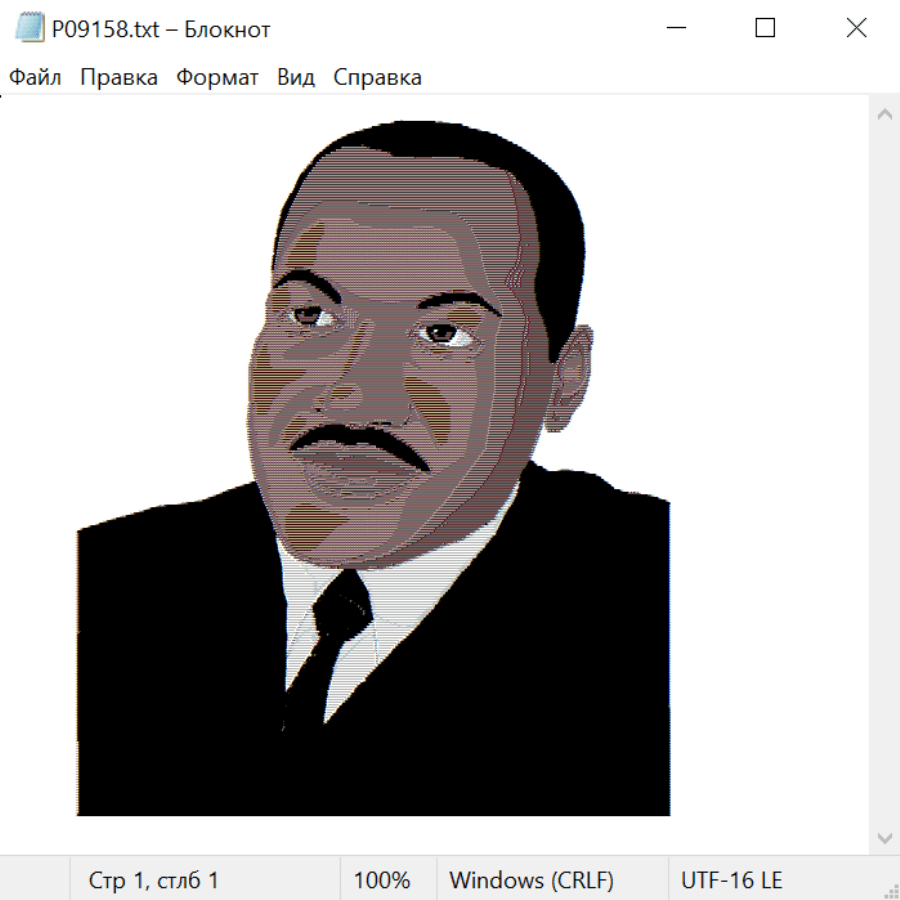Open the Правка menu
900x900 pixels.
point(119,78)
